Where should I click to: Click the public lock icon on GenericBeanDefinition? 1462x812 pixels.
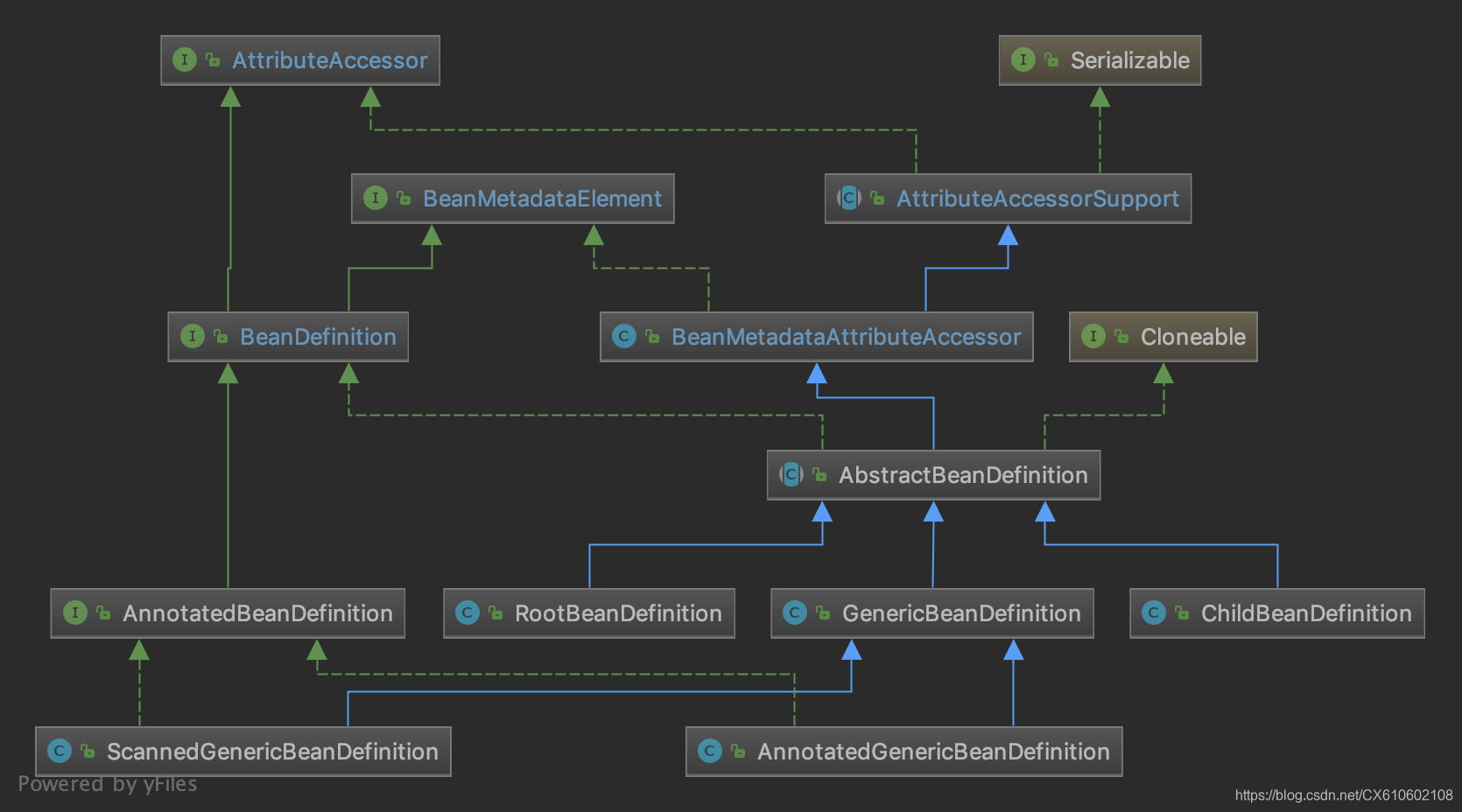coord(823,612)
